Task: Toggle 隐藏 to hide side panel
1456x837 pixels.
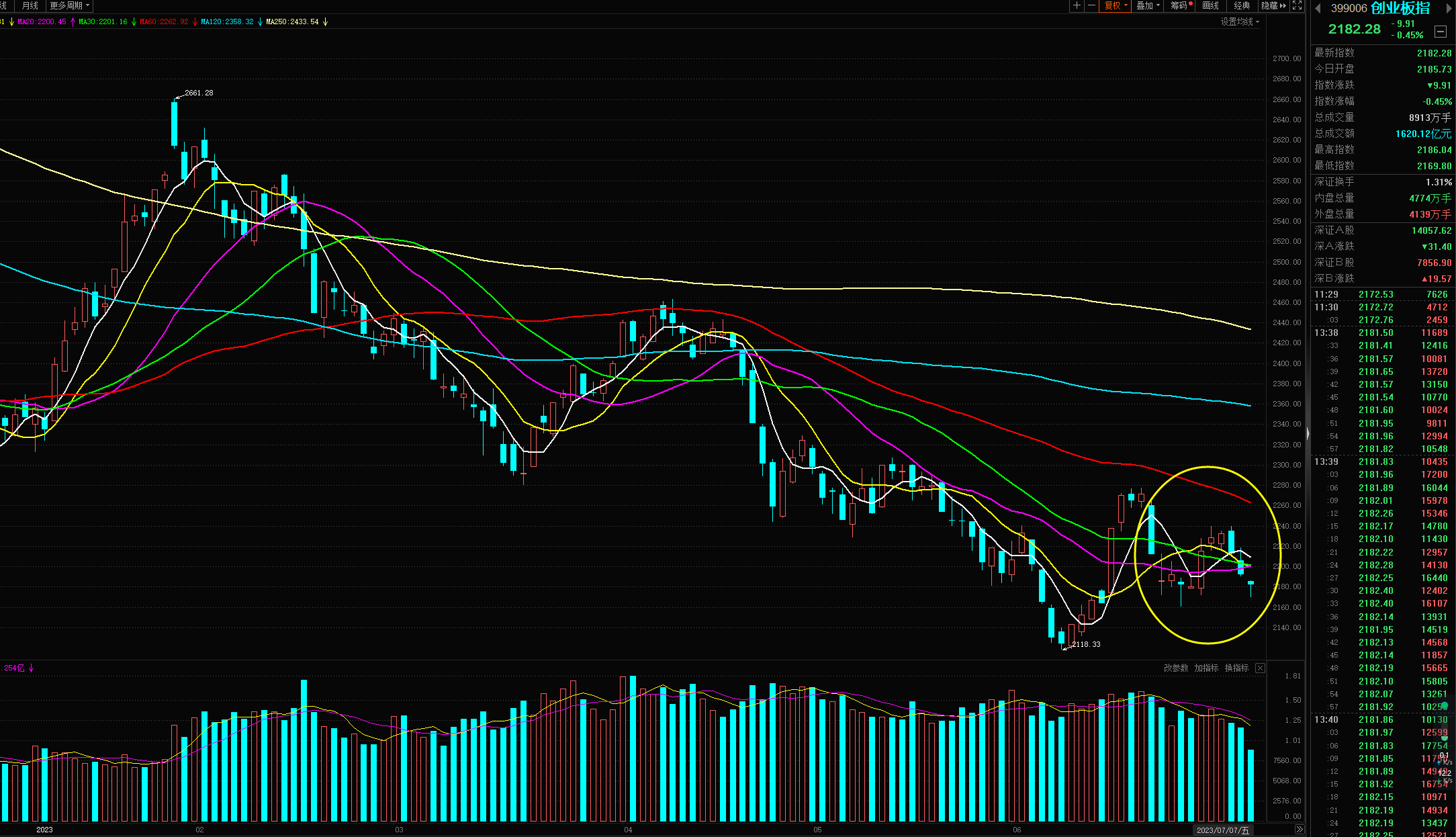Action: pos(1272,5)
